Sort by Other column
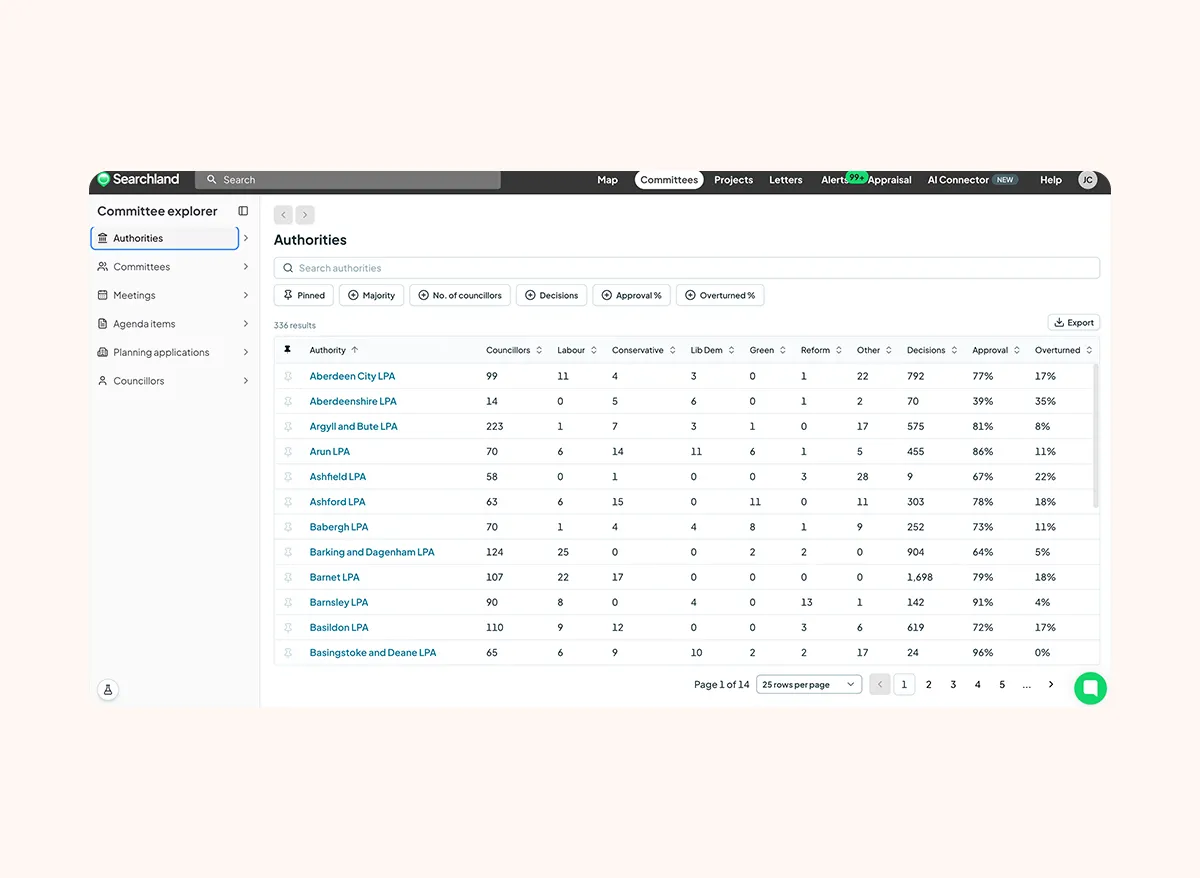 coord(875,350)
